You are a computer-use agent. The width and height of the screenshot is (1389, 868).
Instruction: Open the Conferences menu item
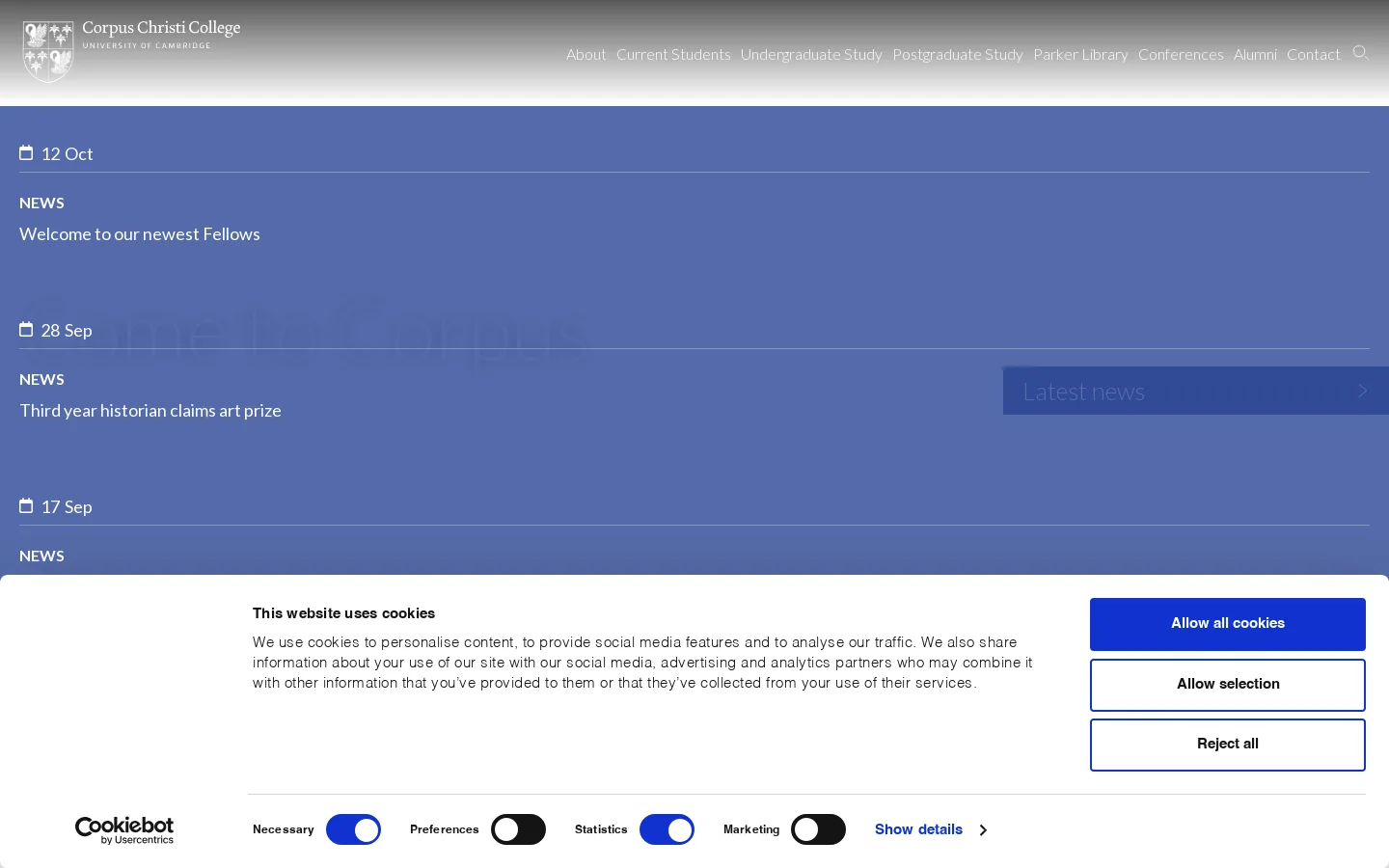pyautogui.click(x=1181, y=54)
